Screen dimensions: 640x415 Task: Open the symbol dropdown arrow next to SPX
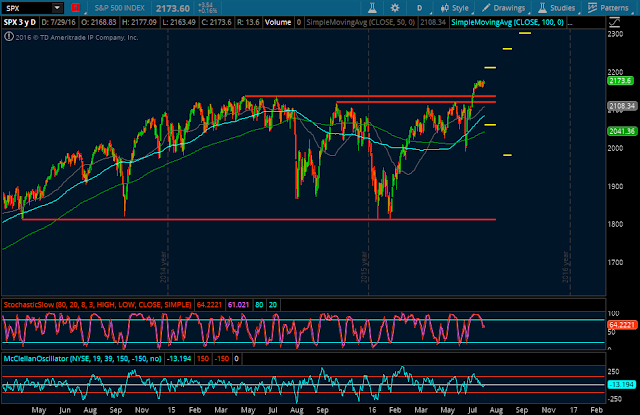(x=58, y=7)
